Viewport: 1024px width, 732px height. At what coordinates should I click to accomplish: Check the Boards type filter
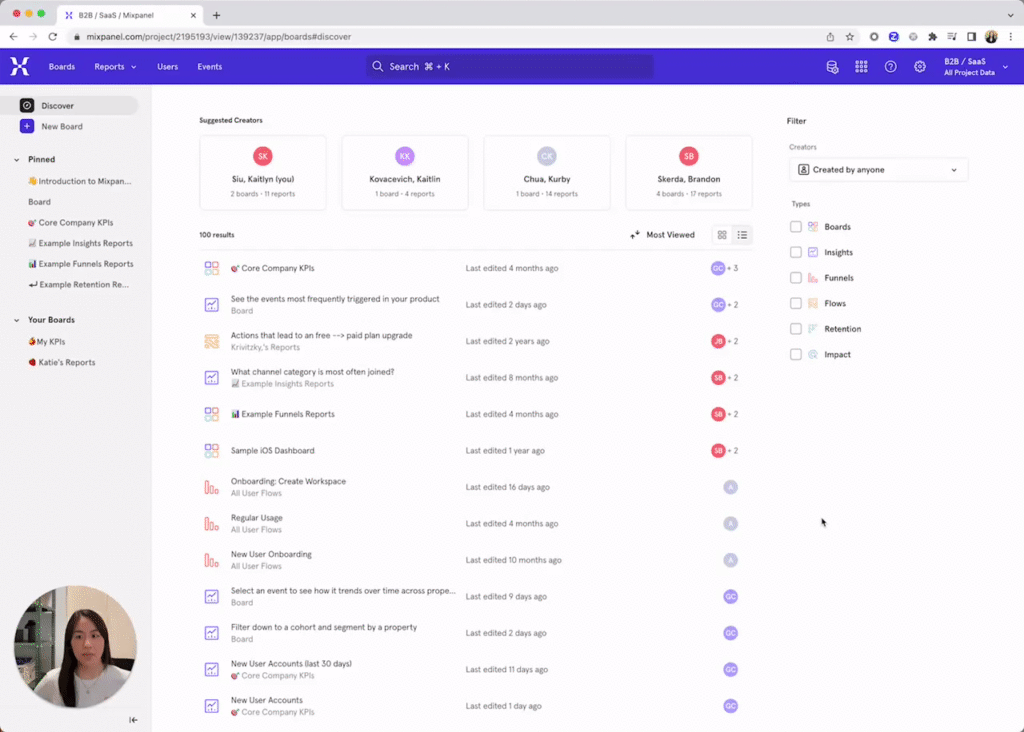tap(795, 227)
